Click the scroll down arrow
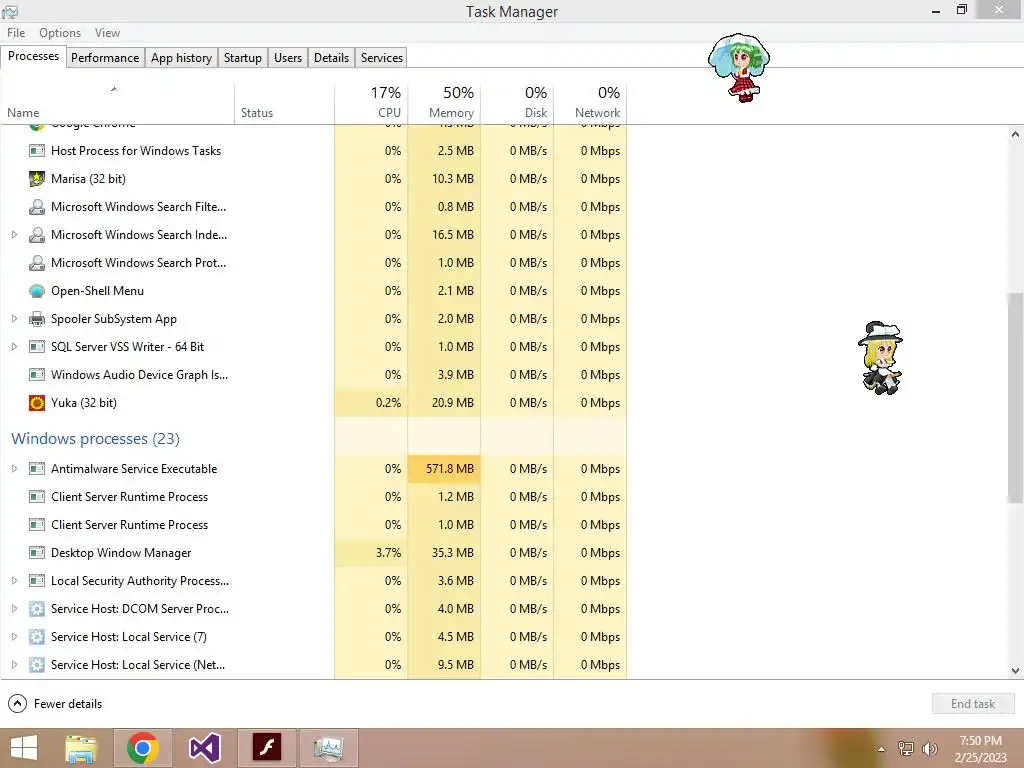This screenshot has height=768, width=1024. coord(1015,671)
